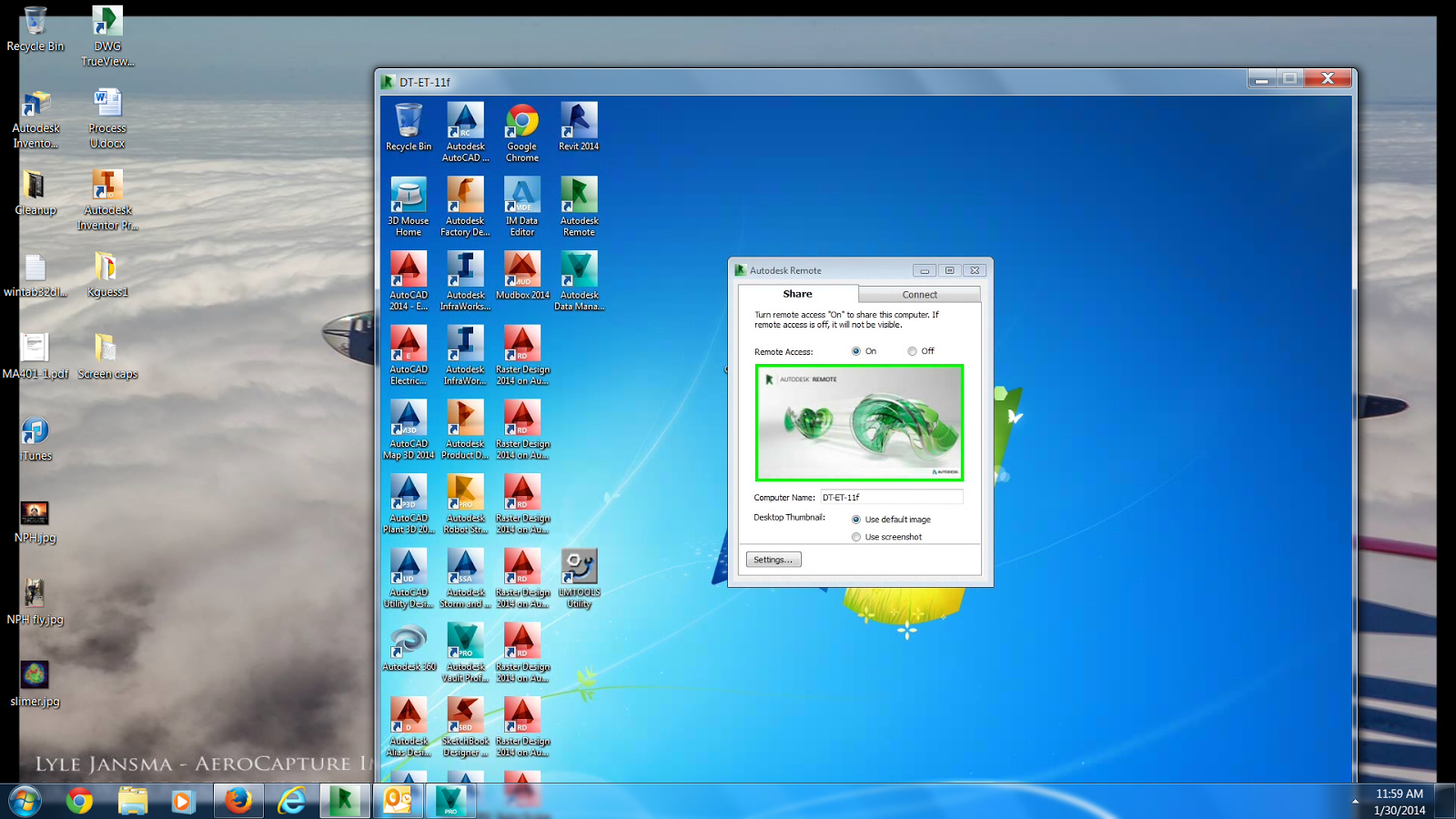Click the Computer Name input field
Screen dimensions: 1456x819
click(892, 498)
